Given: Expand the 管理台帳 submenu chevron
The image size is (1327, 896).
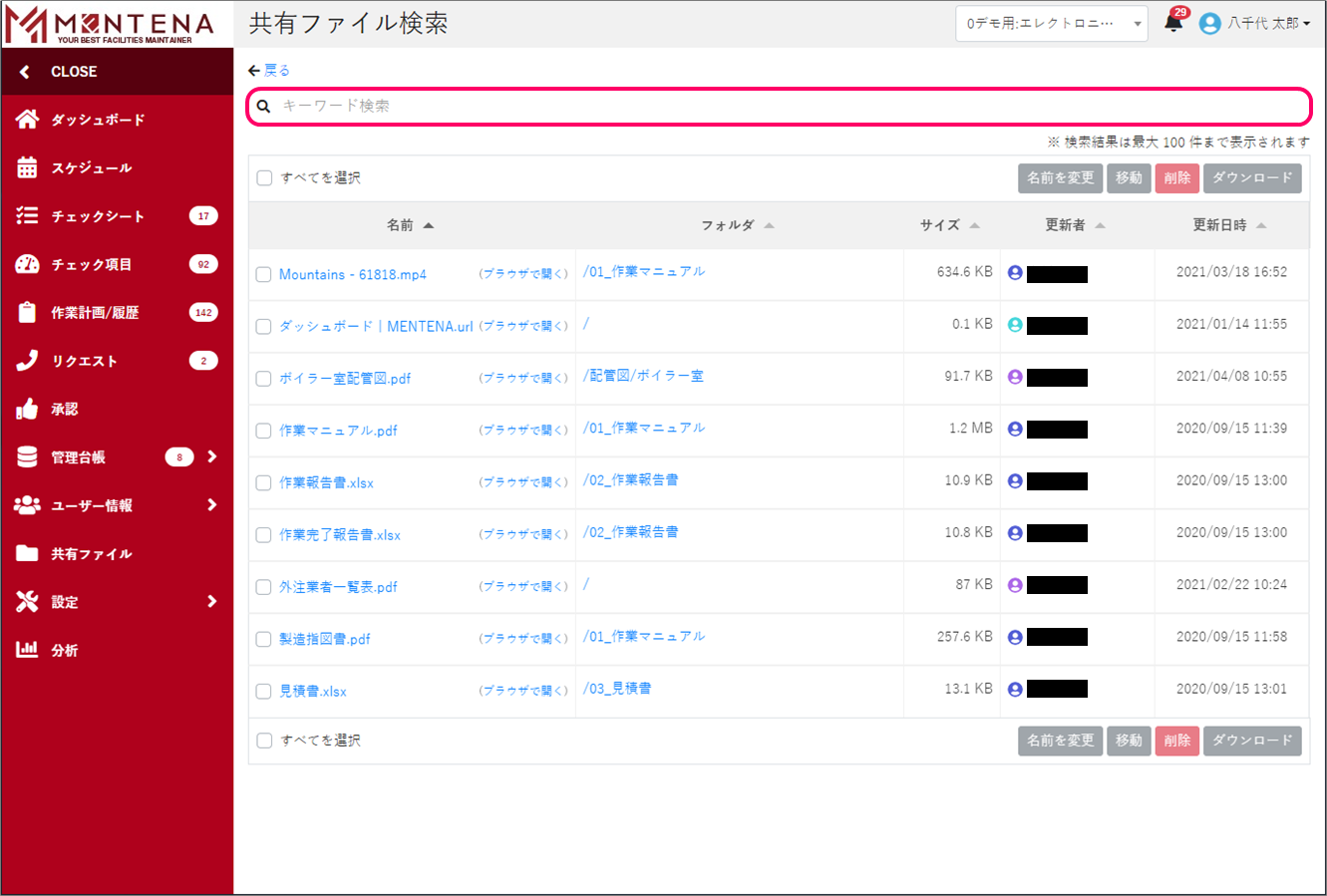Looking at the screenshot, I should pyautogui.click(x=211, y=456).
